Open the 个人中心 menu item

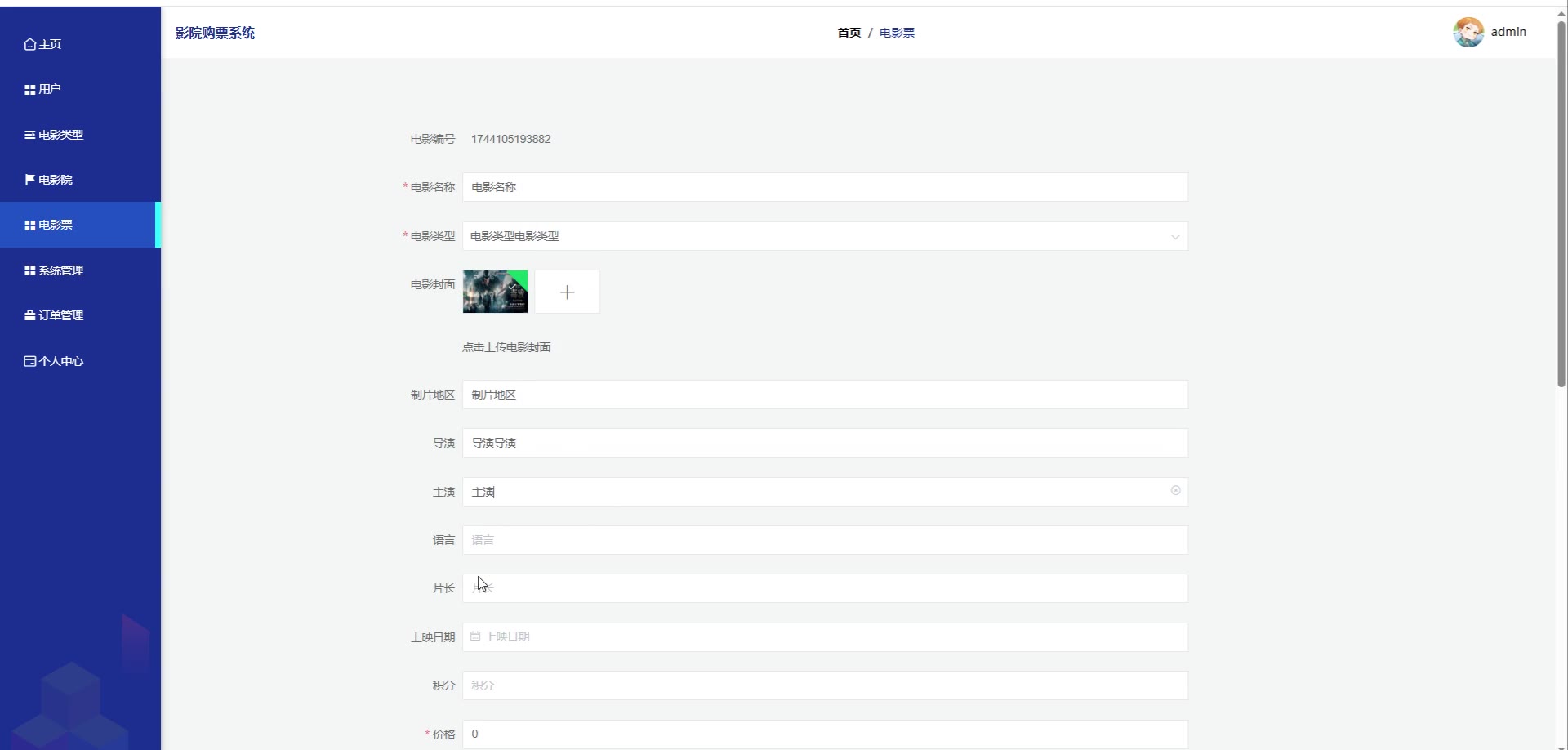tap(80, 361)
